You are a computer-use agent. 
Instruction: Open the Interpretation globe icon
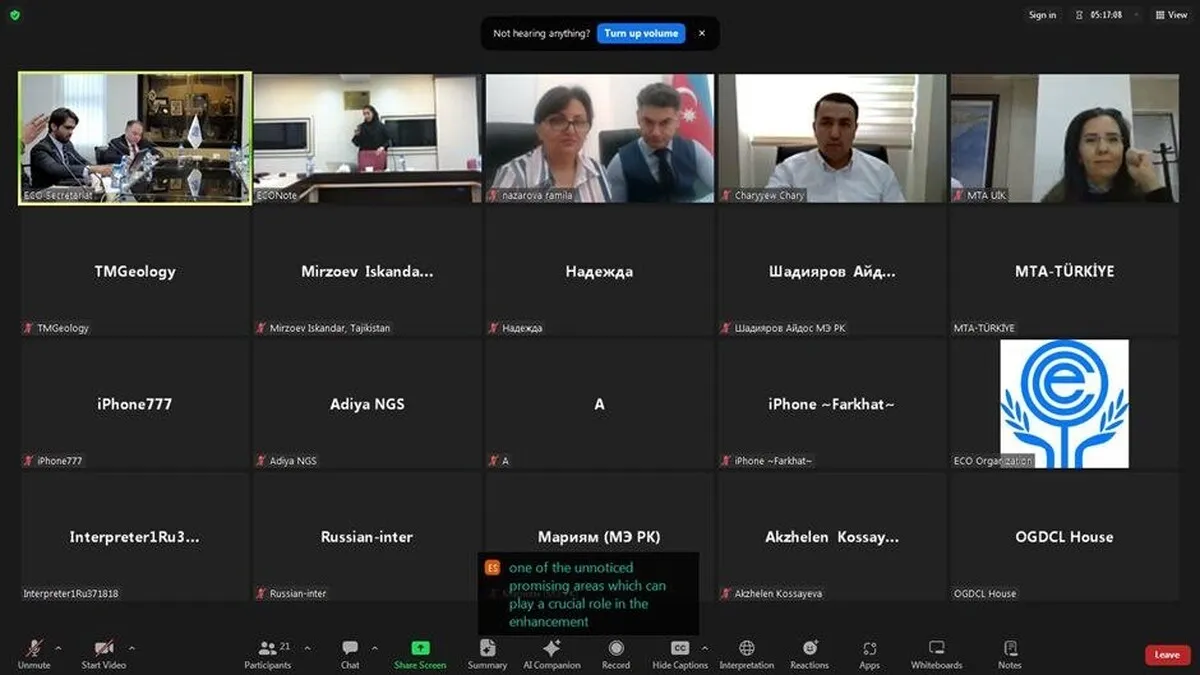747,648
